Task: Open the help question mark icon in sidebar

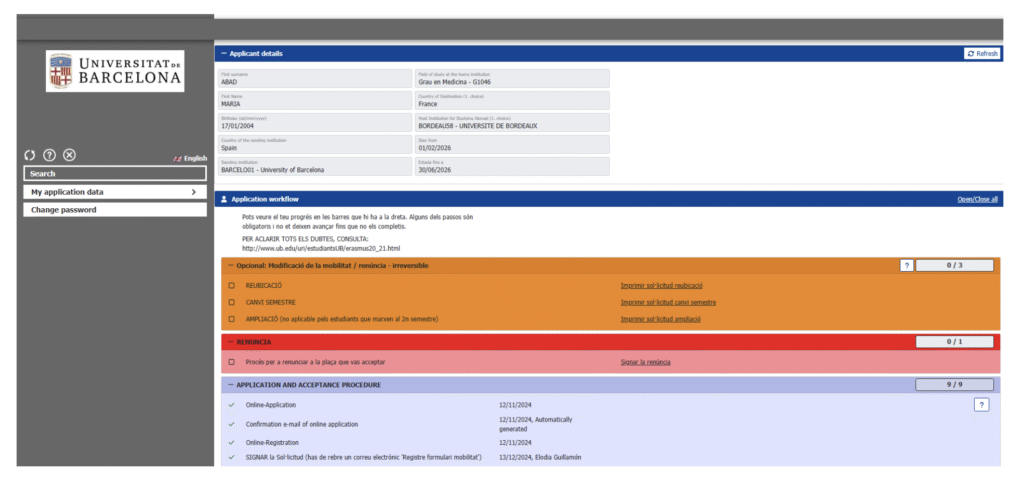Action: (49, 155)
